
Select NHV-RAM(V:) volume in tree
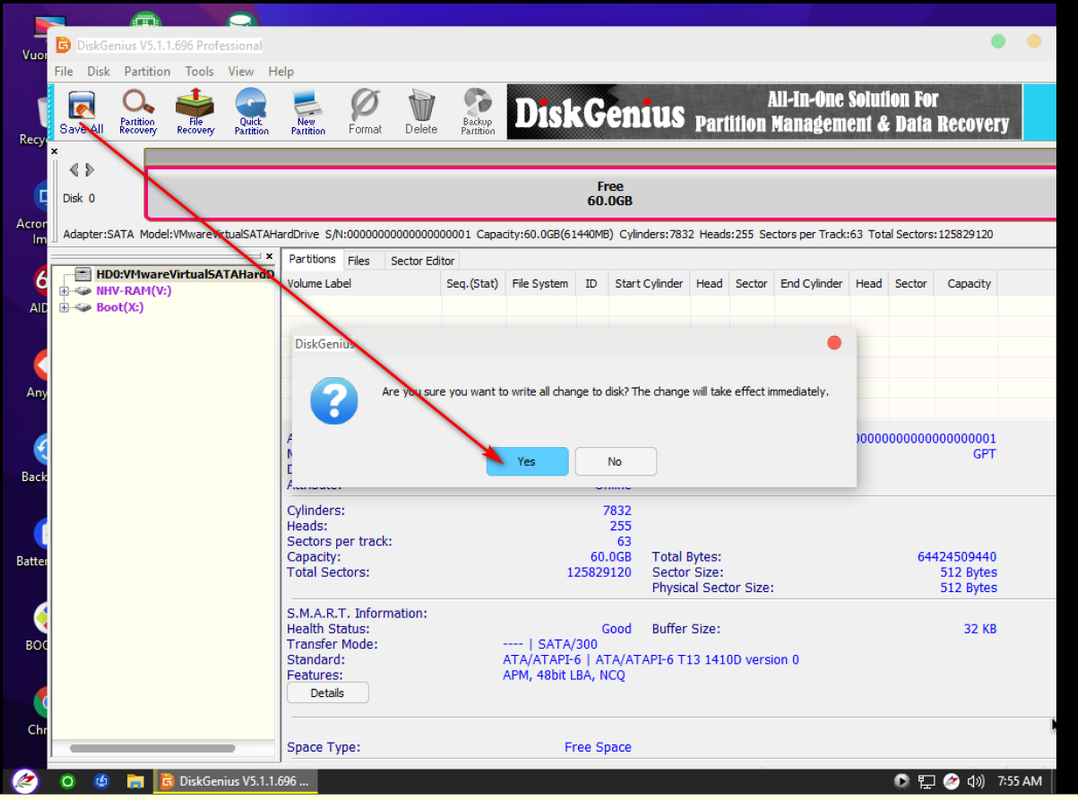133,291
